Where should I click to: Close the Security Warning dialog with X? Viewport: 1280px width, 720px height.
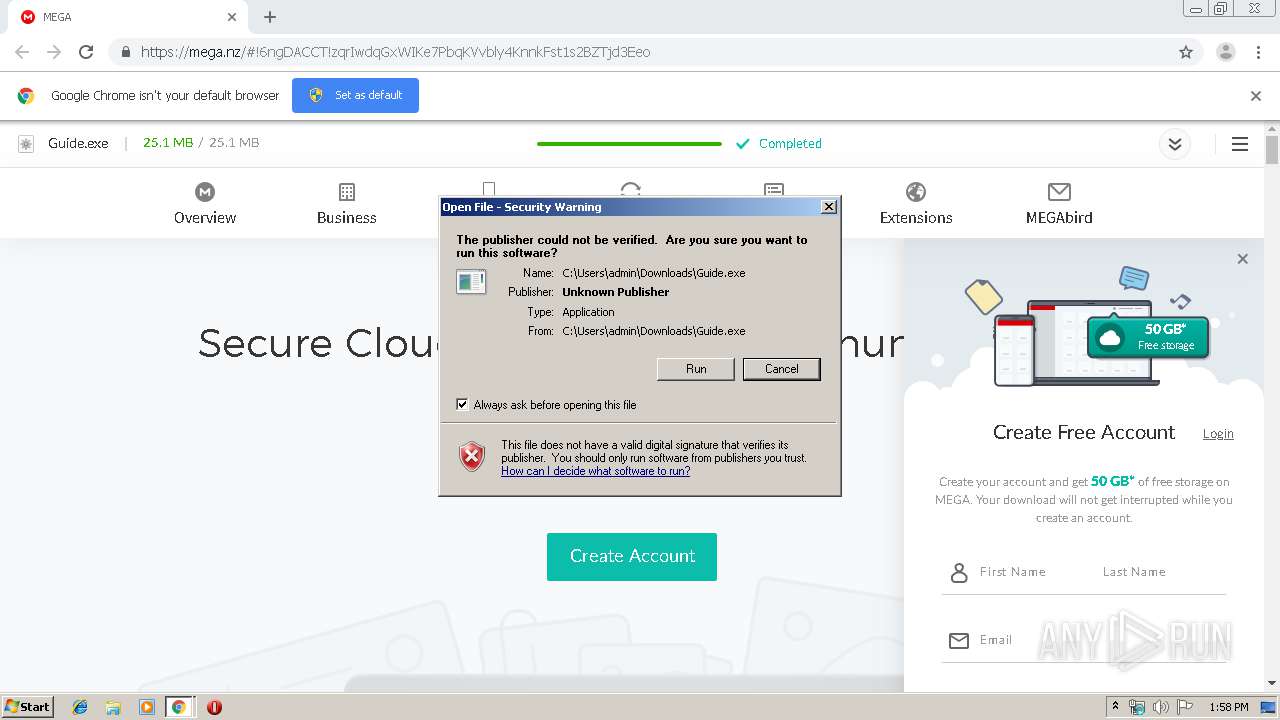828,207
